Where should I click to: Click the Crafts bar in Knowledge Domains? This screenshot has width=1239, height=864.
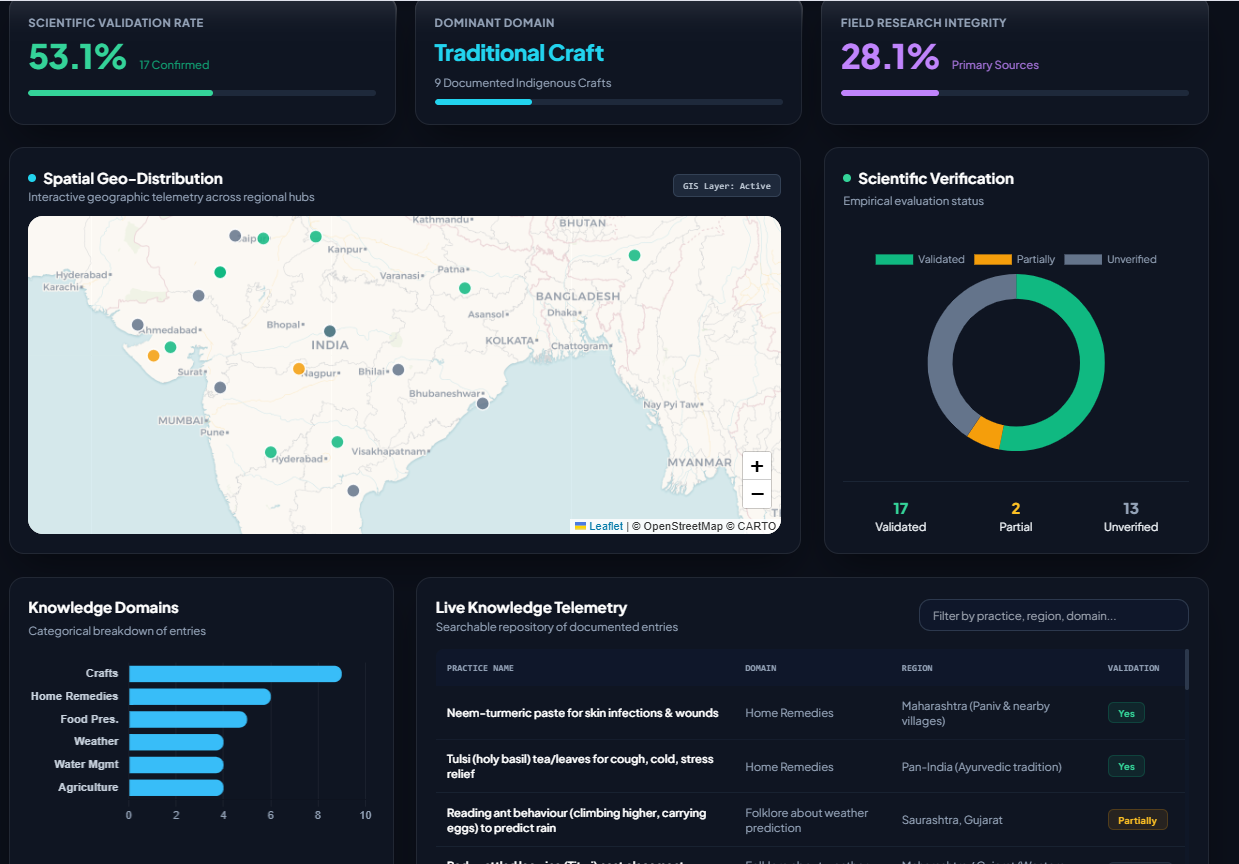(235, 674)
